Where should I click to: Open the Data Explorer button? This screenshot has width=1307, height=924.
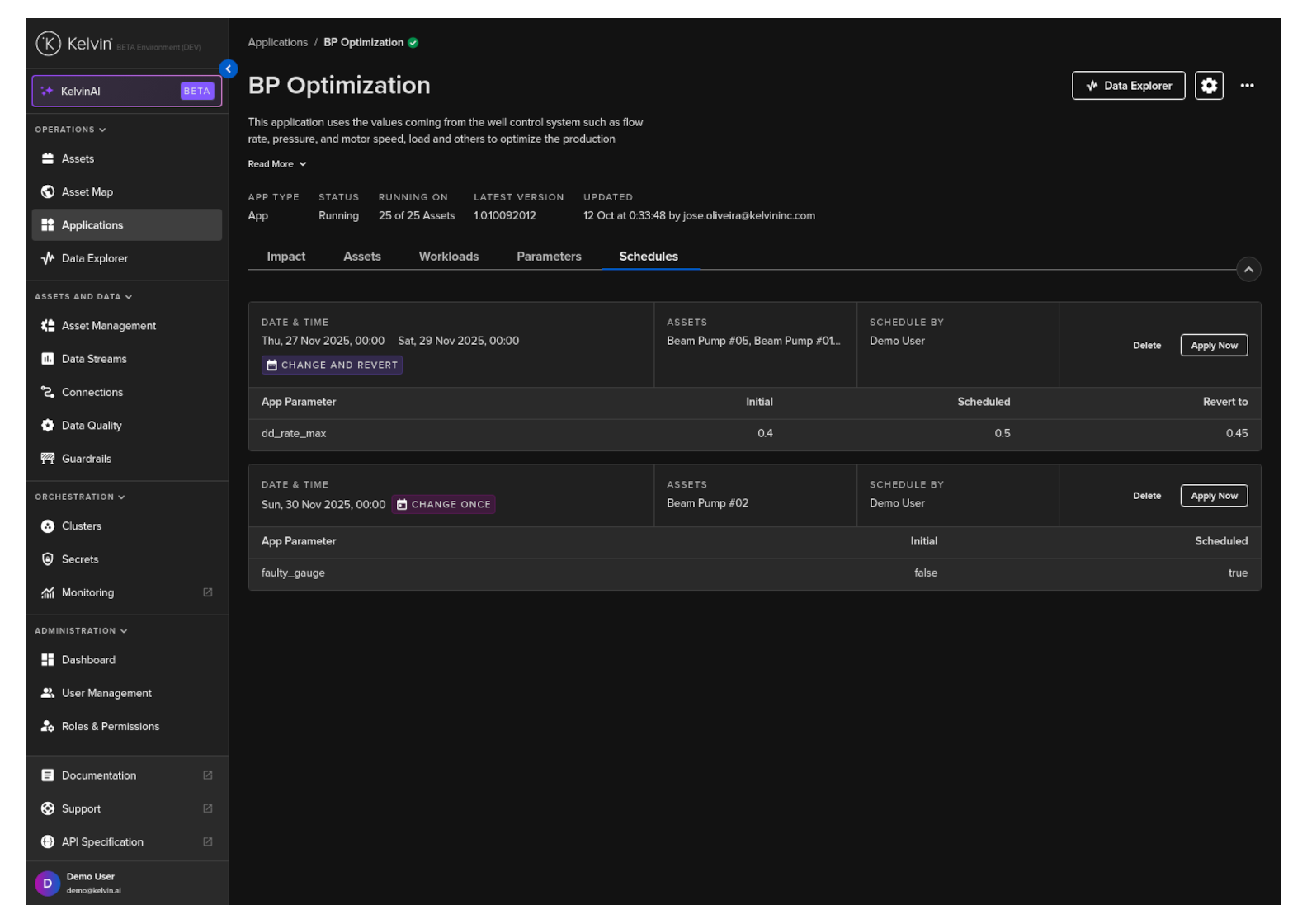(1127, 86)
